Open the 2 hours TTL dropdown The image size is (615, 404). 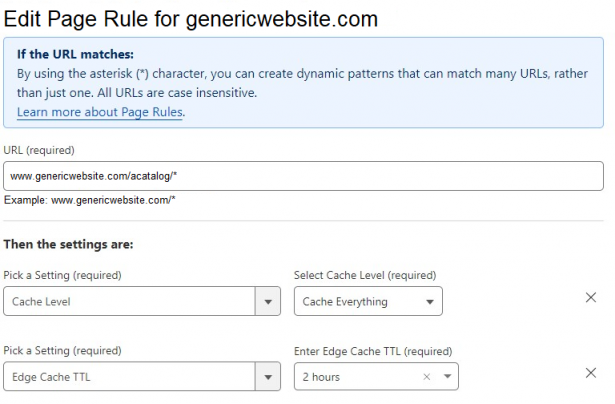[x=355, y=377]
